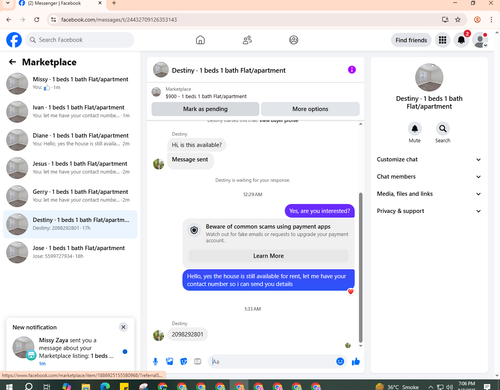Click the Aa message input field
This screenshot has height=390, width=500.
coord(272,362)
